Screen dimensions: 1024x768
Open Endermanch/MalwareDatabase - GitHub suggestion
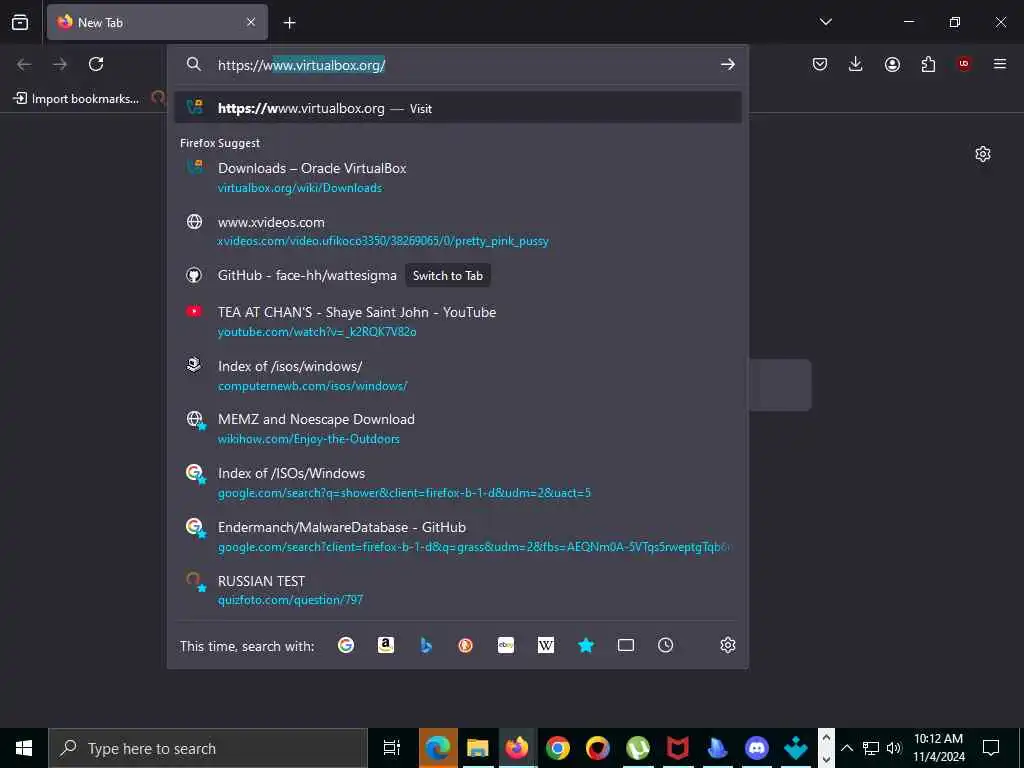(458, 536)
